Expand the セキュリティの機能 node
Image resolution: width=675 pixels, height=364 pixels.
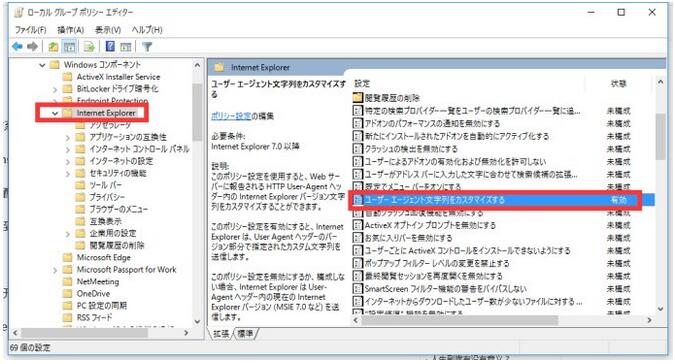tap(68, 173)
